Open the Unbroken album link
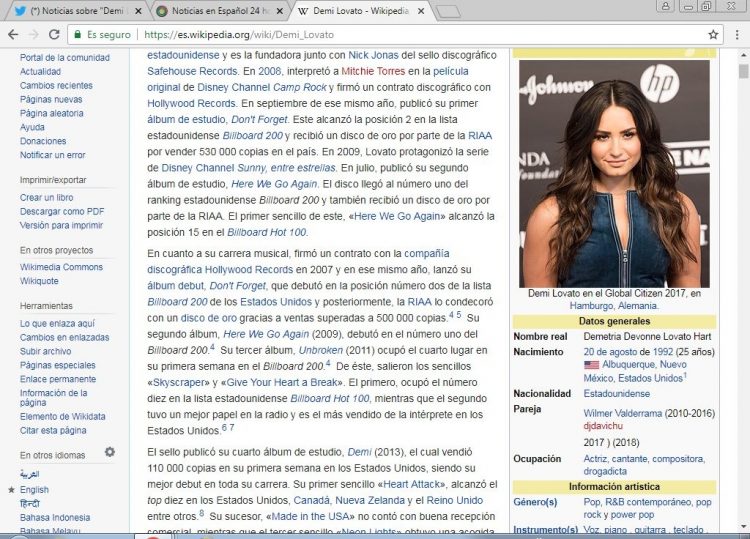The height and width of the screenshot is (539, 750). [320, 350]
